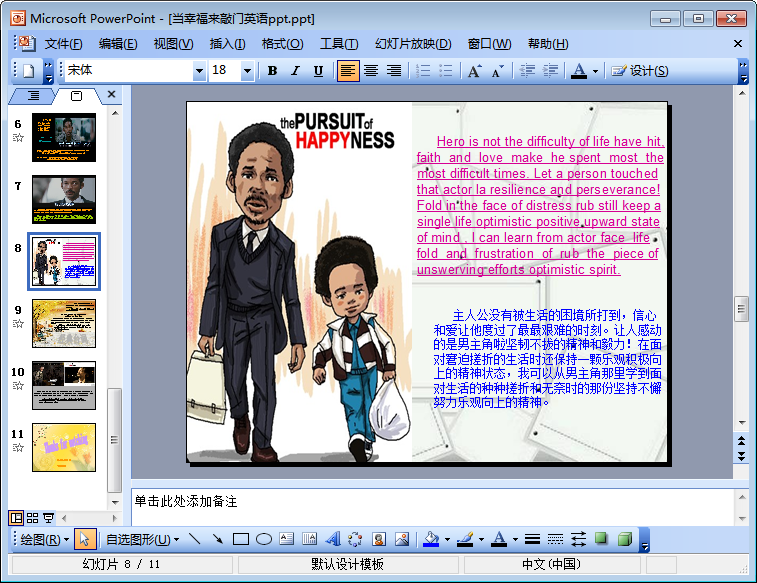Open the 插入(I) menu
The height and width of the screenshot is (583, 757).
[x=227, y=44]
